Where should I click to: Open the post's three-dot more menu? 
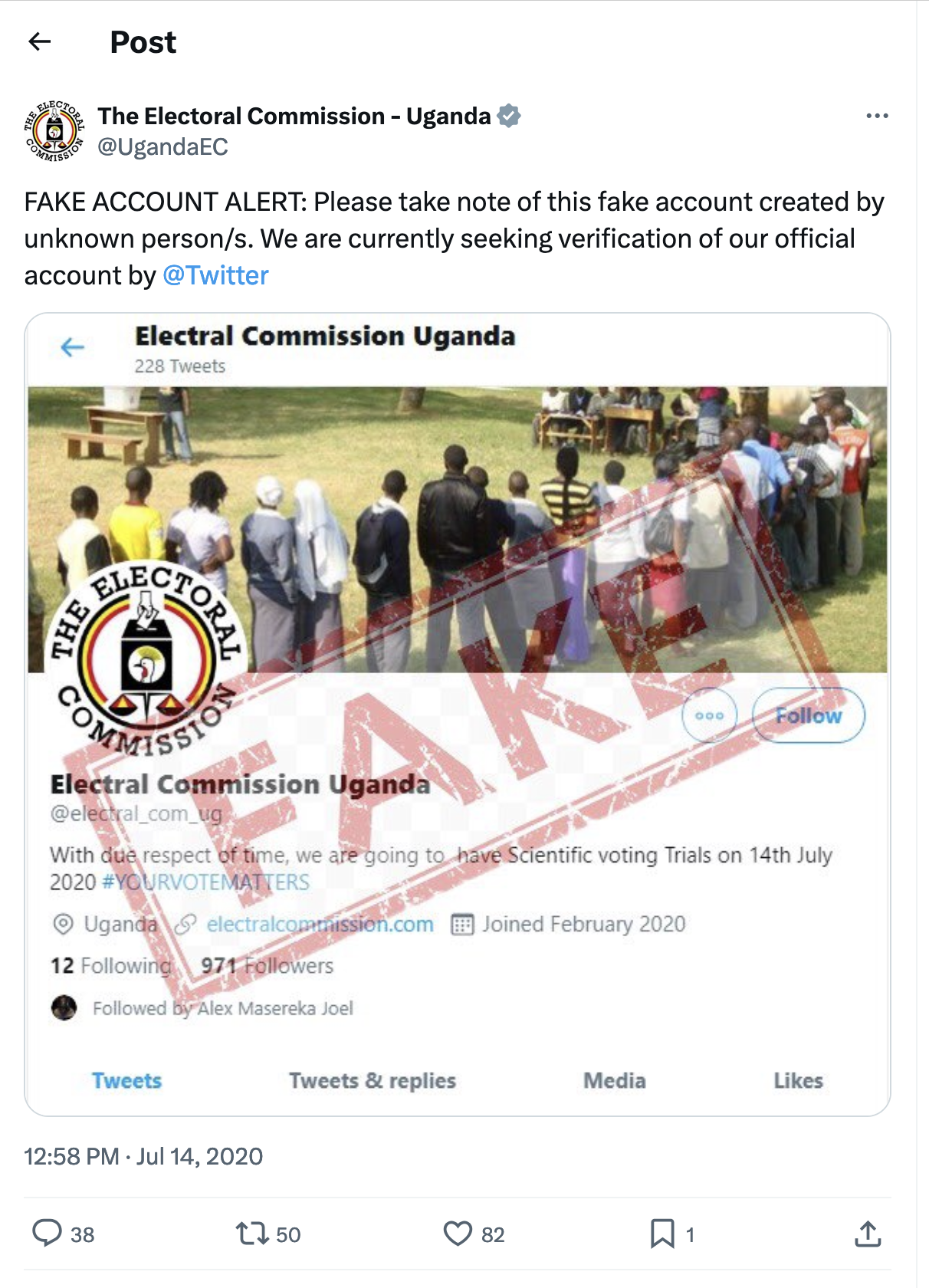coord(877,116)
